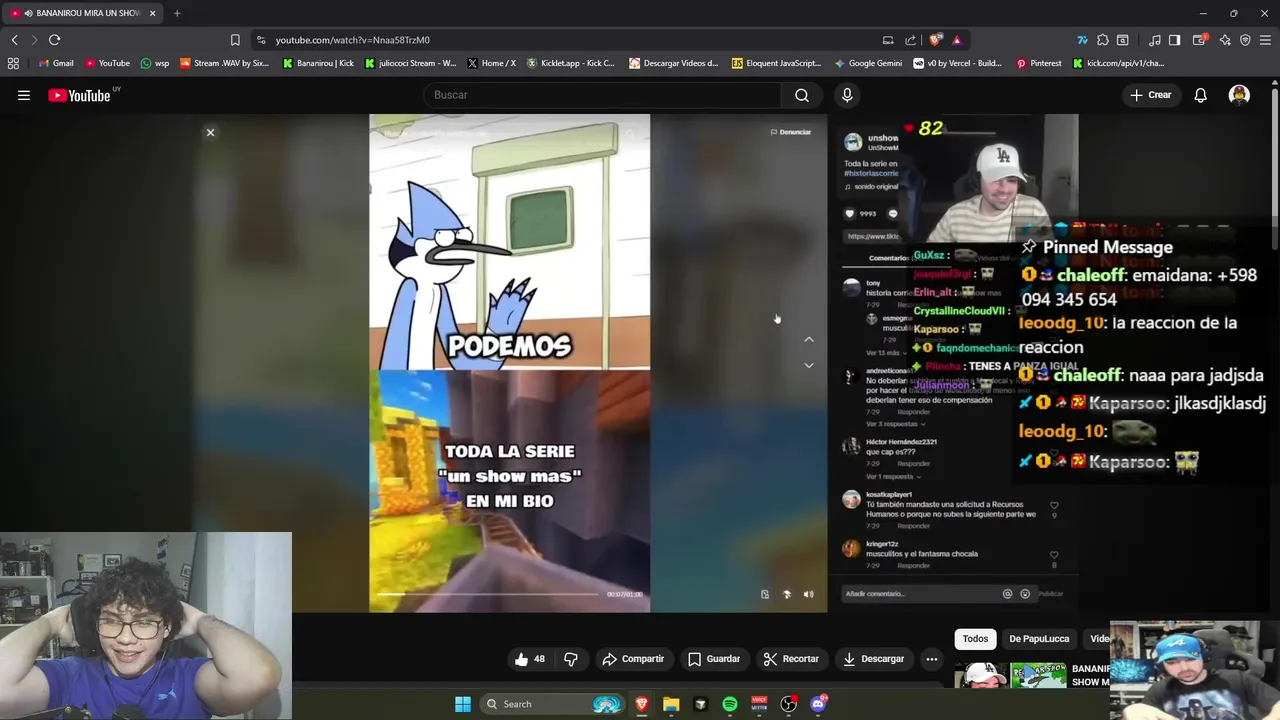Open the Gmail bookmark
Image resolution: width=1280 pixels, height=720 pixels.
(x=56, y=63)
